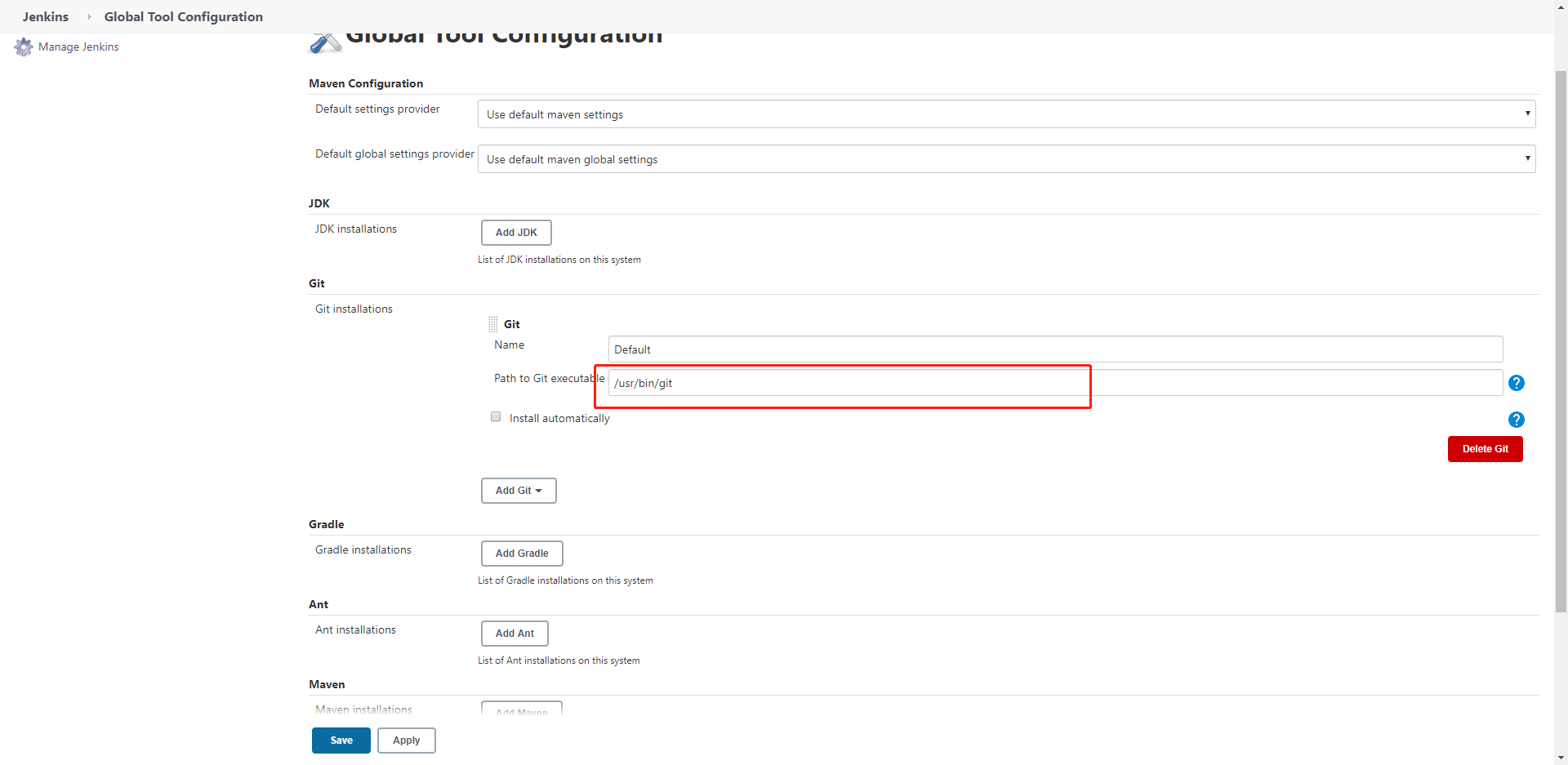Click 'List of Gradle installations on this system'
1568x765 pixels.
click(565, 580)
